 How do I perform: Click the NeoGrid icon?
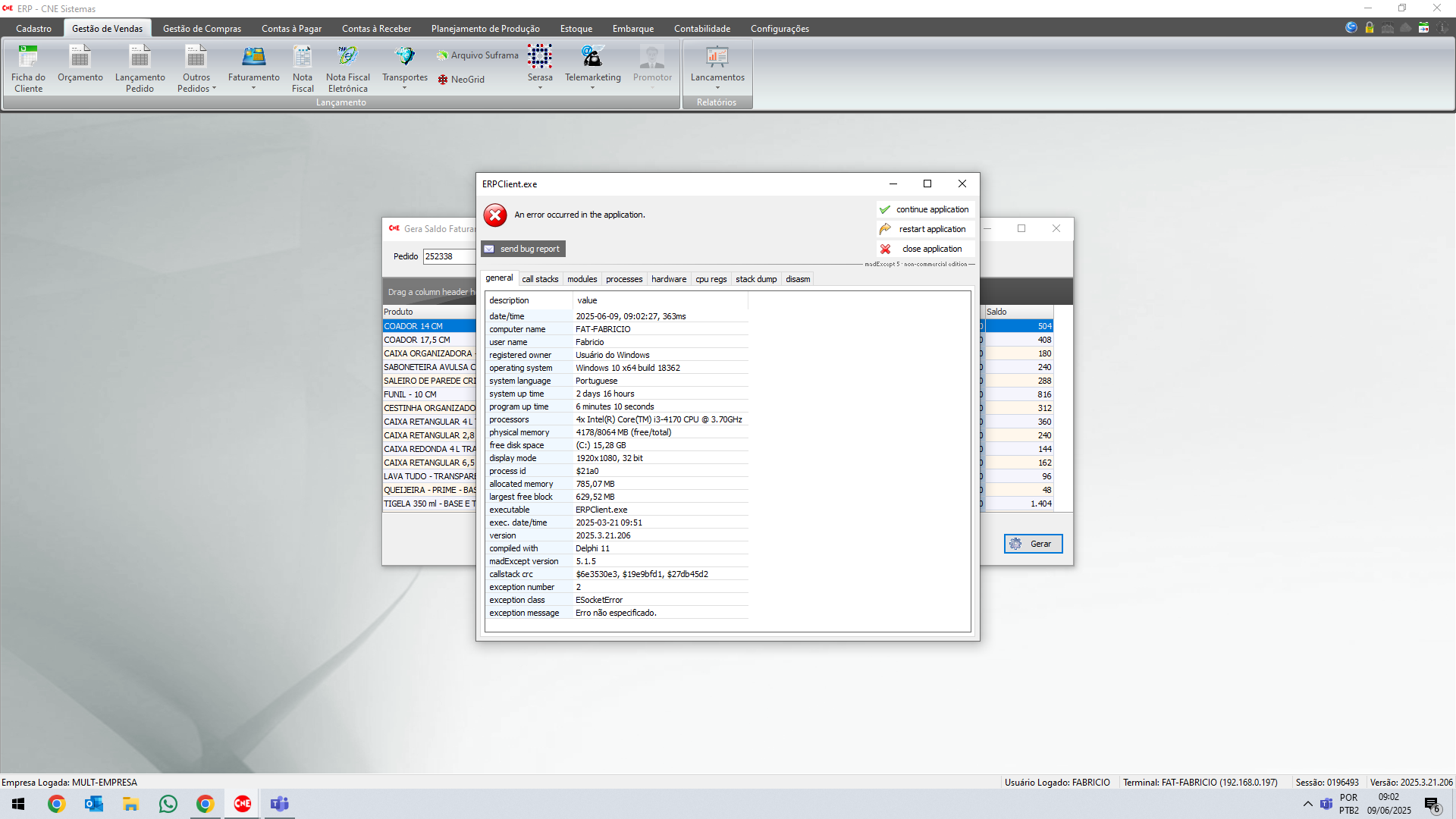(x=460, y=80)
